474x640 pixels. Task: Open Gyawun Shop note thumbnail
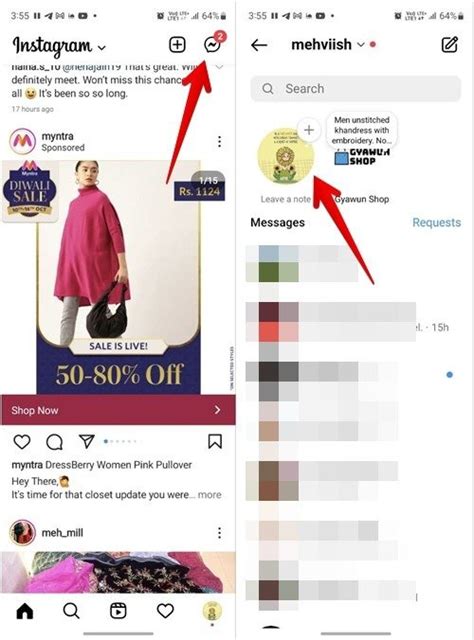click(x=362, y=157)
